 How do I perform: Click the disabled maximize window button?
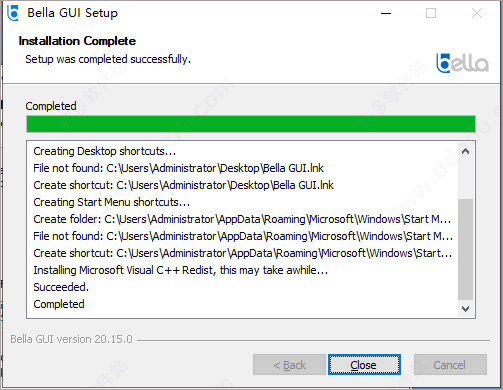coord(431,13)
